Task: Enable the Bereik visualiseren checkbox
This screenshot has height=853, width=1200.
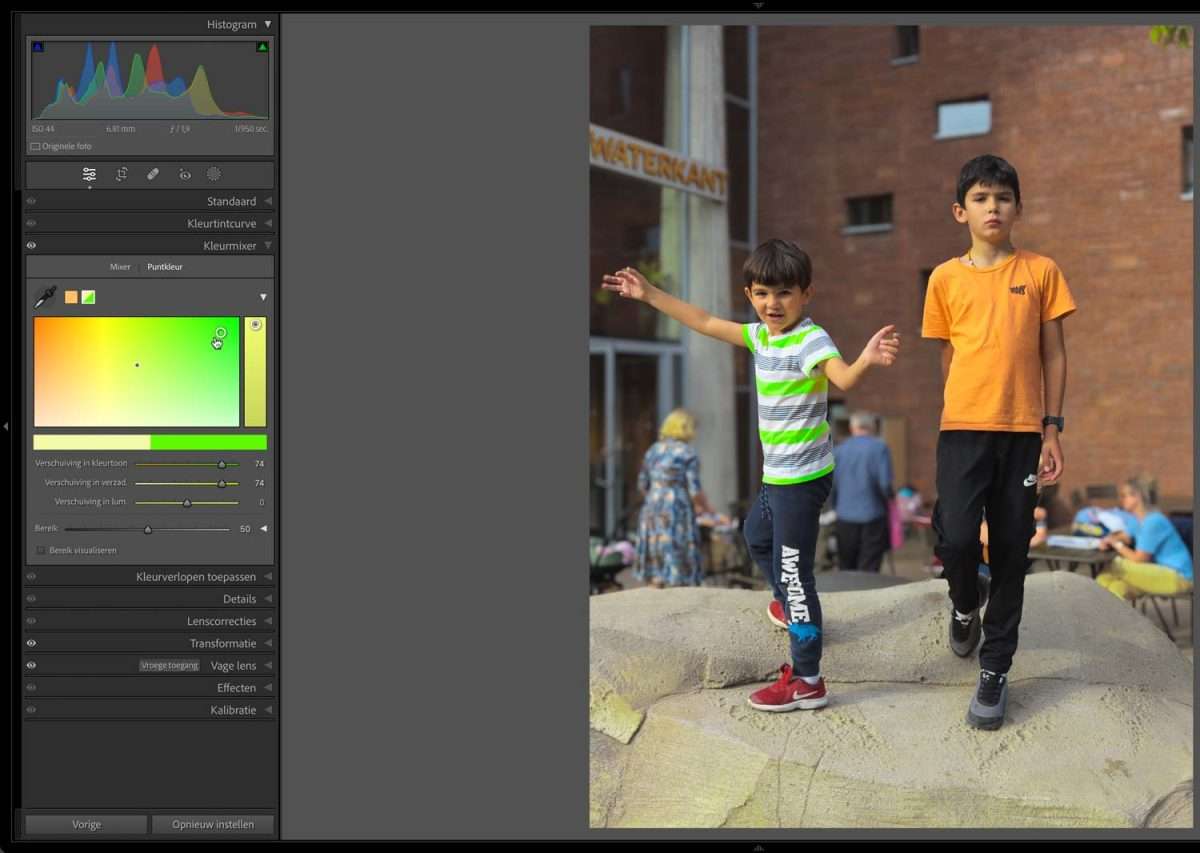Action: click(x=41, y=550)
